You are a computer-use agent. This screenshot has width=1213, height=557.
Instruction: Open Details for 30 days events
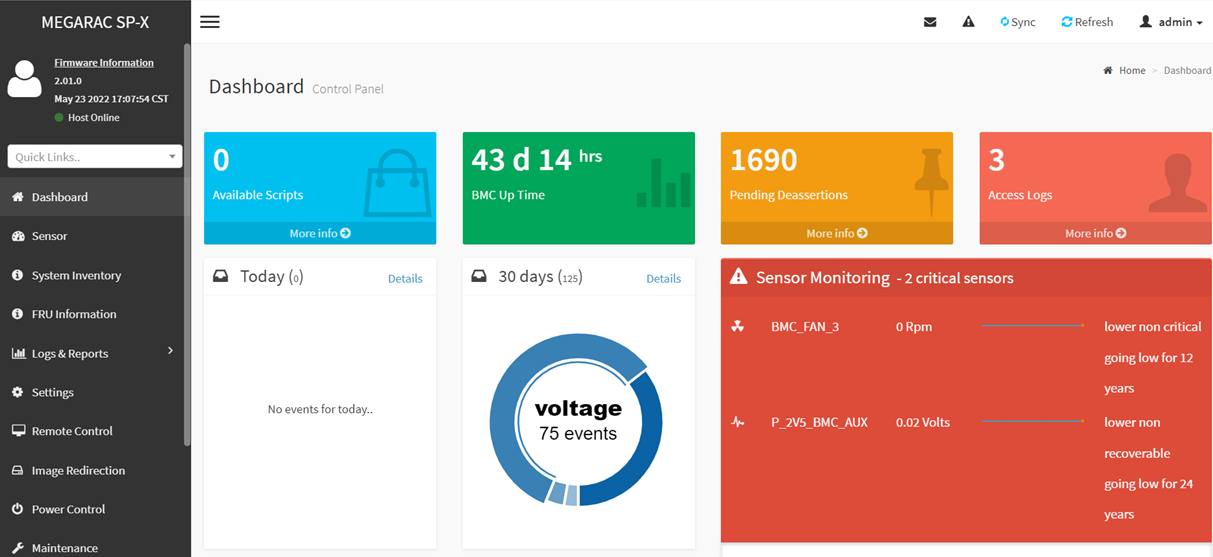pos(663,279)
